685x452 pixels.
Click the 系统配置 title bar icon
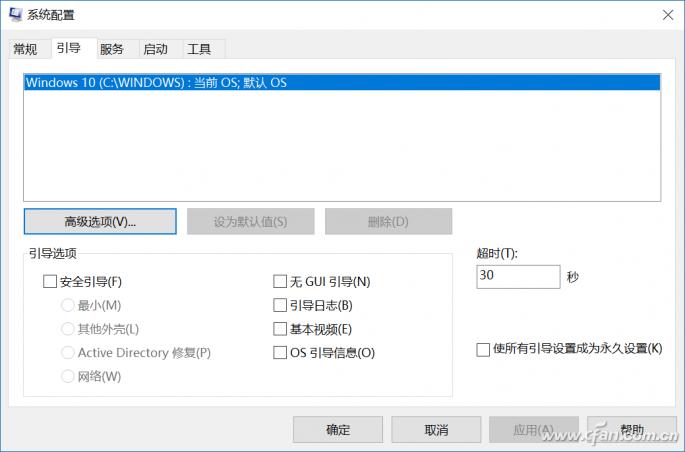(15, 14)
